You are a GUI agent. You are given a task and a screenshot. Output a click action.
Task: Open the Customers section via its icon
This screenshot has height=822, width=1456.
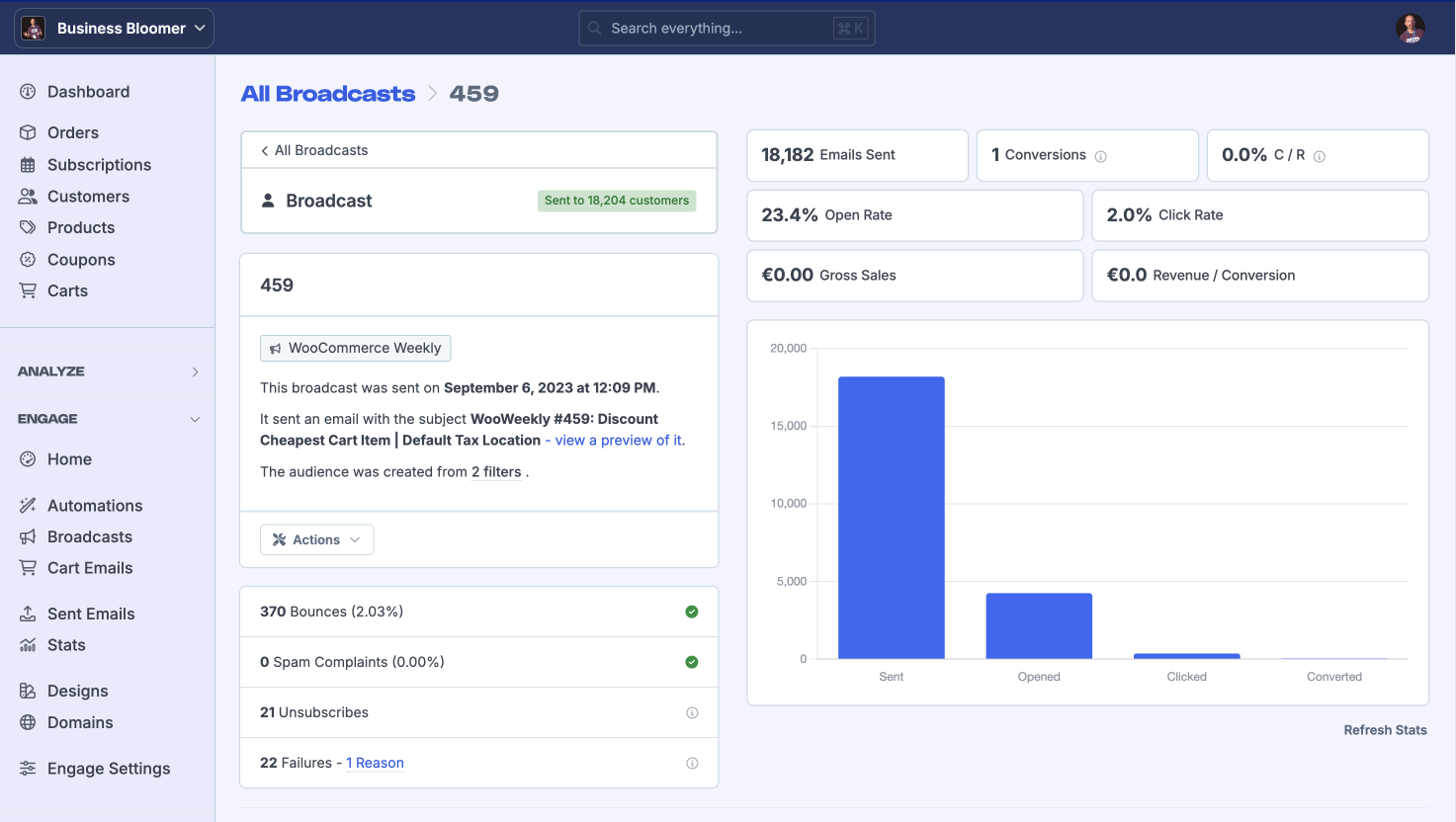coord(28,196)
